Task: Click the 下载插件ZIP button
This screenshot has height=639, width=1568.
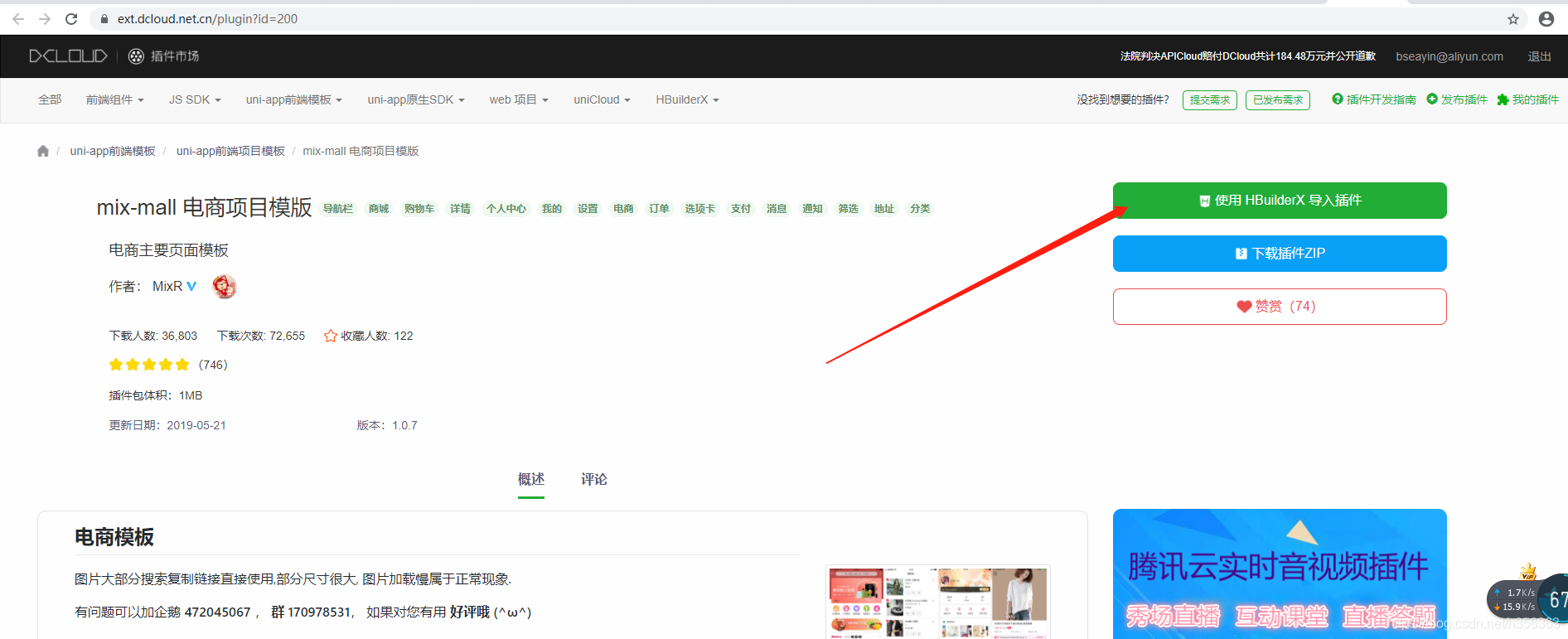Action: (1280, 254)
